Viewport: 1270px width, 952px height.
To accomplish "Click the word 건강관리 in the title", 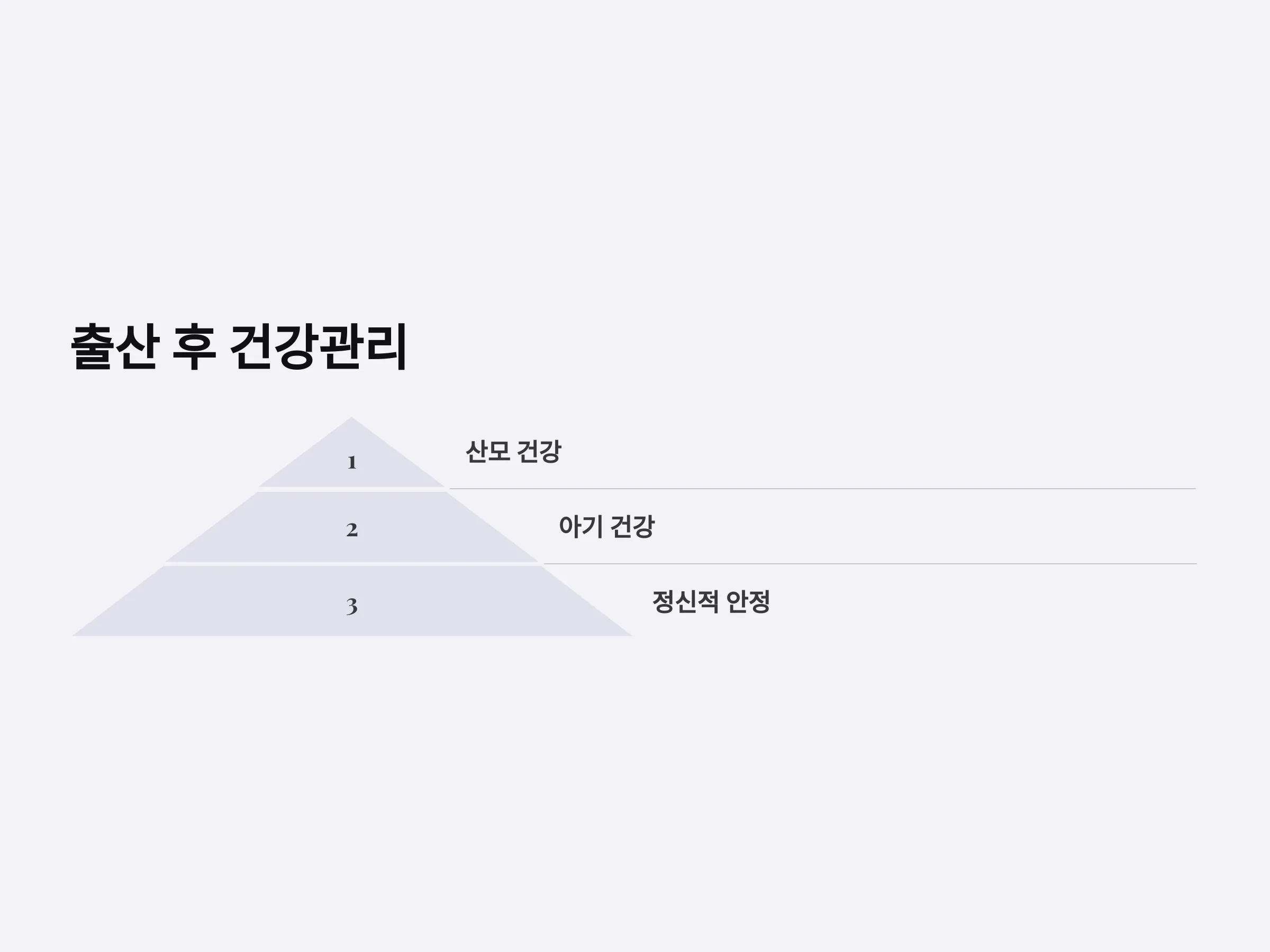I will pyautogui.click(x=319, y=347).
